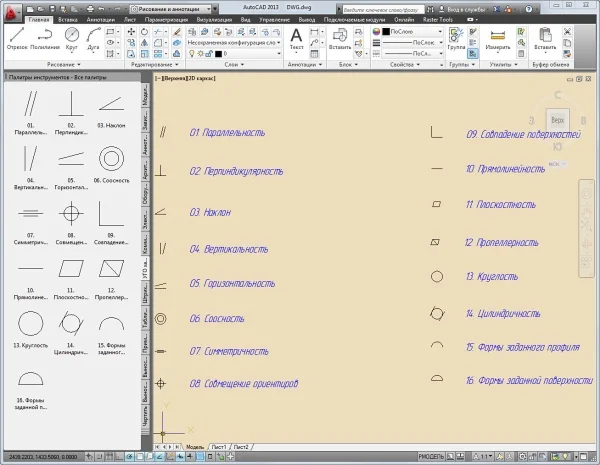Select the Полилиния polyline tool
The width and height of the screenshot is (600, 465).
point(45,39)
